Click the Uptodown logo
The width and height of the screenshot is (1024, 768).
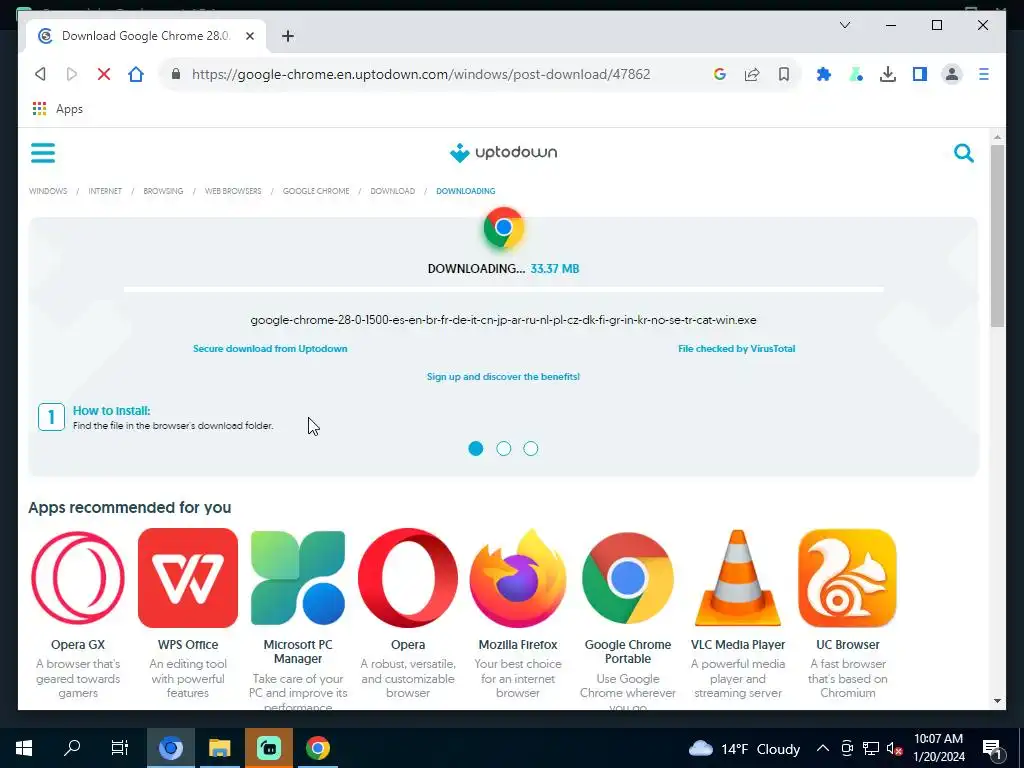click(x=503, y=153)
